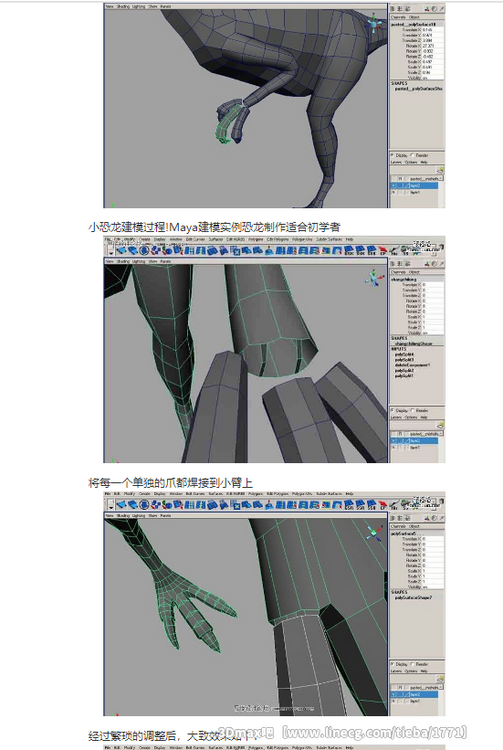Open Edit NURBS menu in third Maya screenshot
503x750 pixels.
coord(234,494)
